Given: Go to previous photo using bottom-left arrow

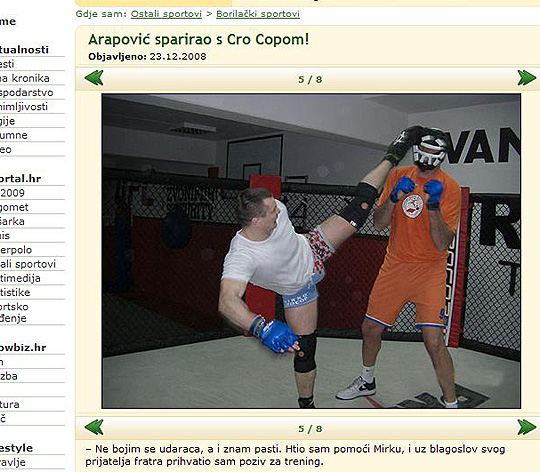Looking at the screenshot, I should tap(94, 427).
